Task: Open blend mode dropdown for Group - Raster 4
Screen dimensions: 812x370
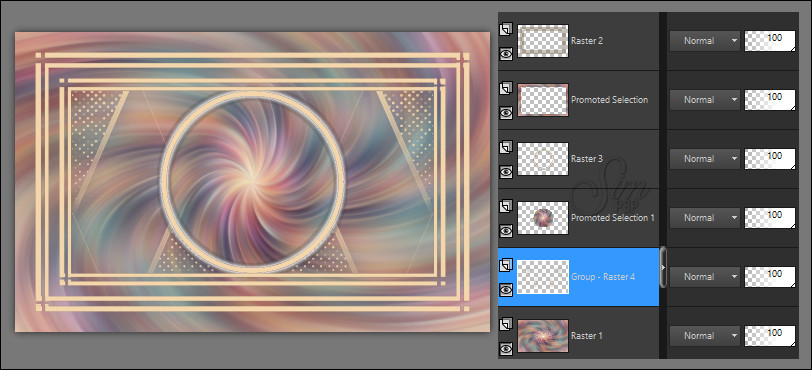Action: 704,277
